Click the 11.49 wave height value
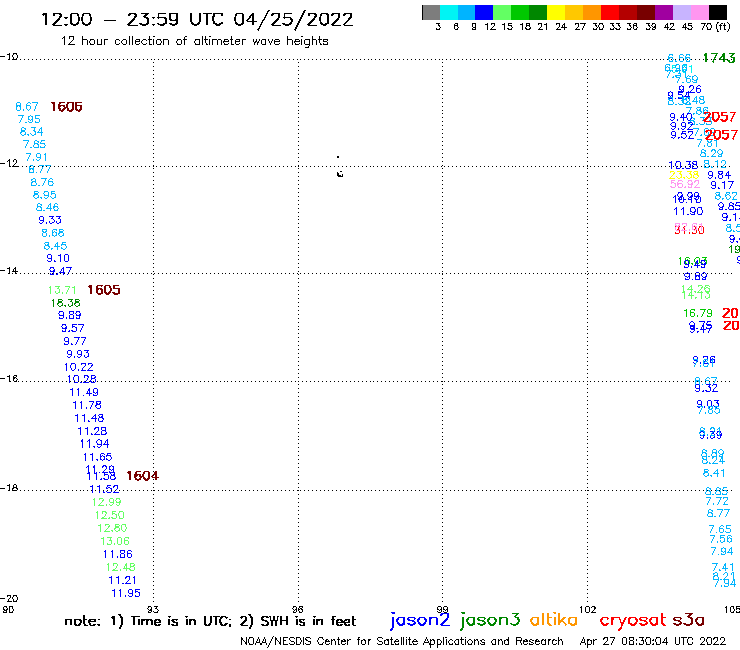Image resolution: width=740 pixels, height=650 pixels. (84, 392)
